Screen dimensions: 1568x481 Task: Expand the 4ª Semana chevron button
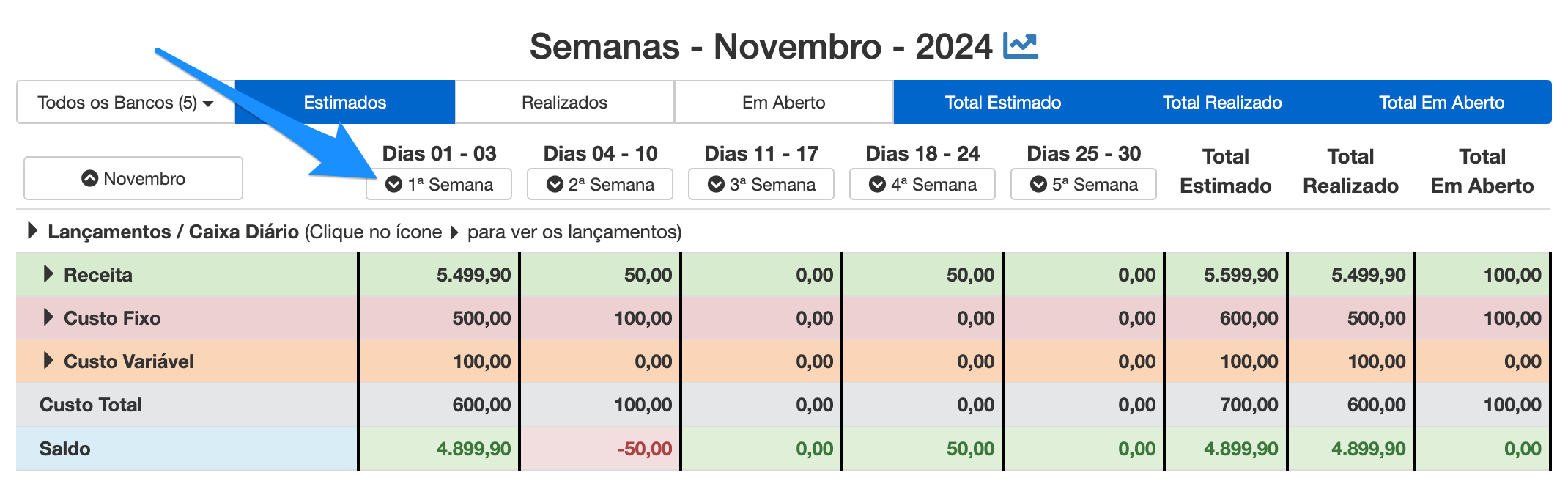click(922, 184)
